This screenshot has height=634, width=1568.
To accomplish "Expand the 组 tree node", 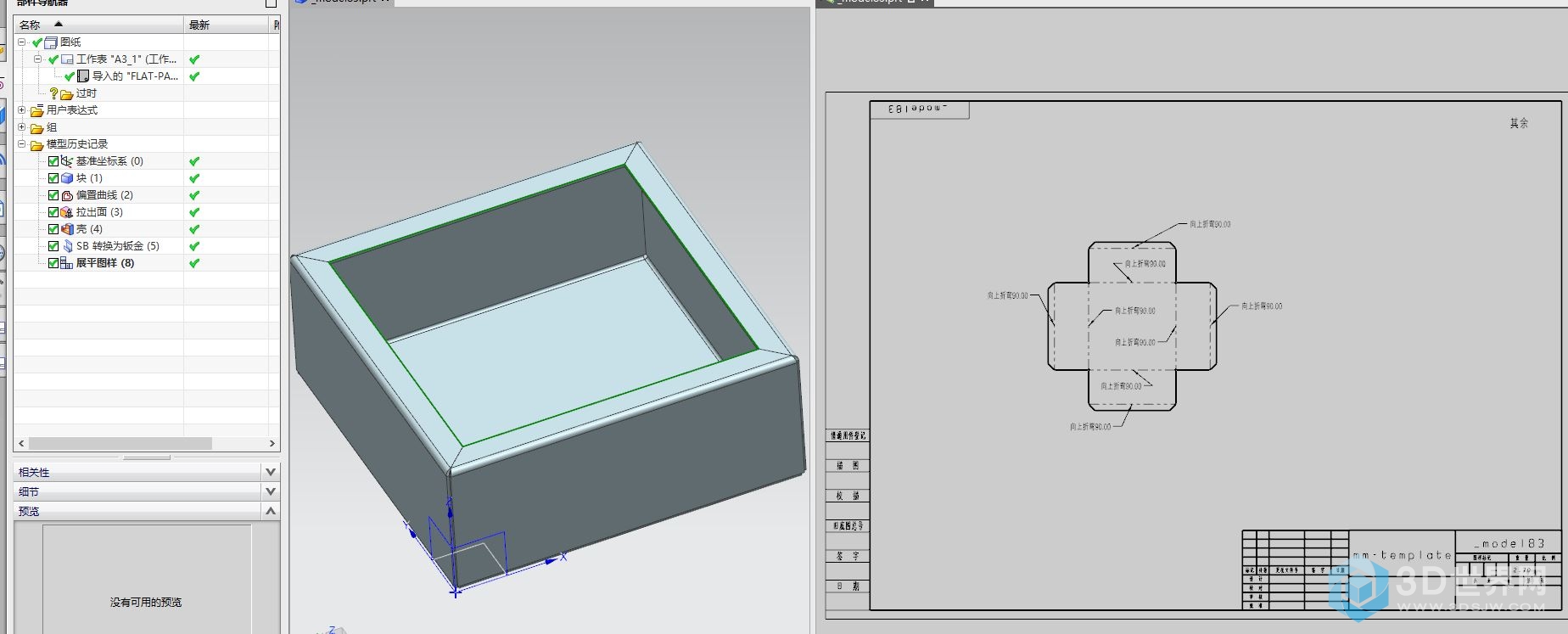I will pos(22,126).
